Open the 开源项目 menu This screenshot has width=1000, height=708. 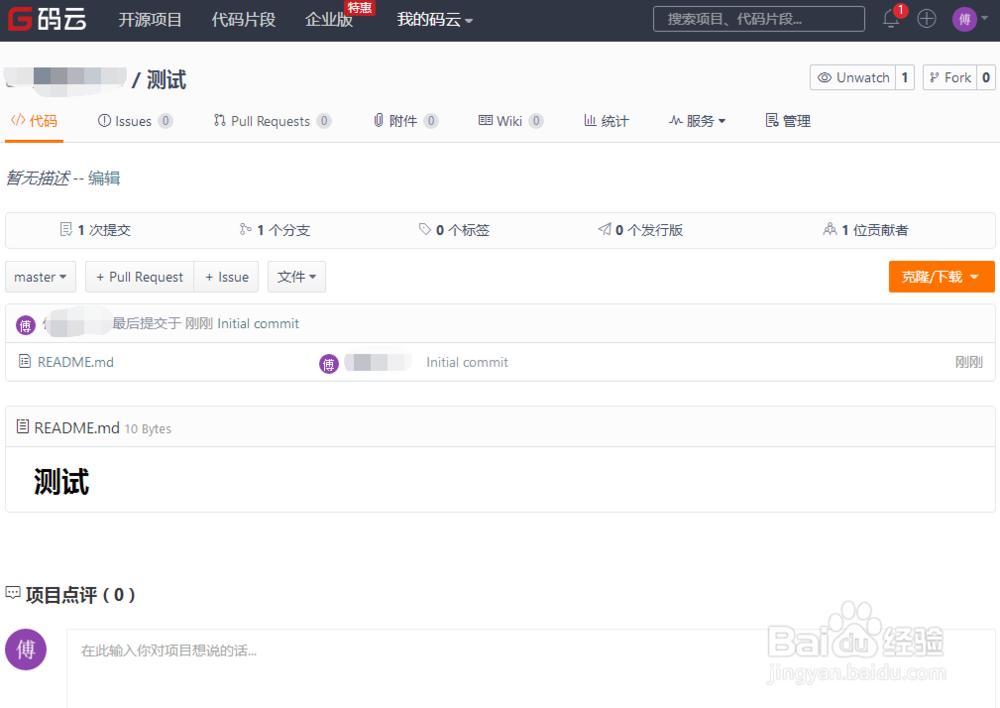150,18
